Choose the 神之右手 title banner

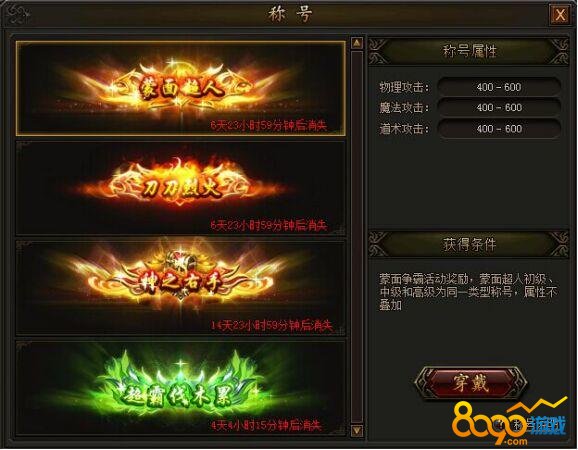pos(181,287)
